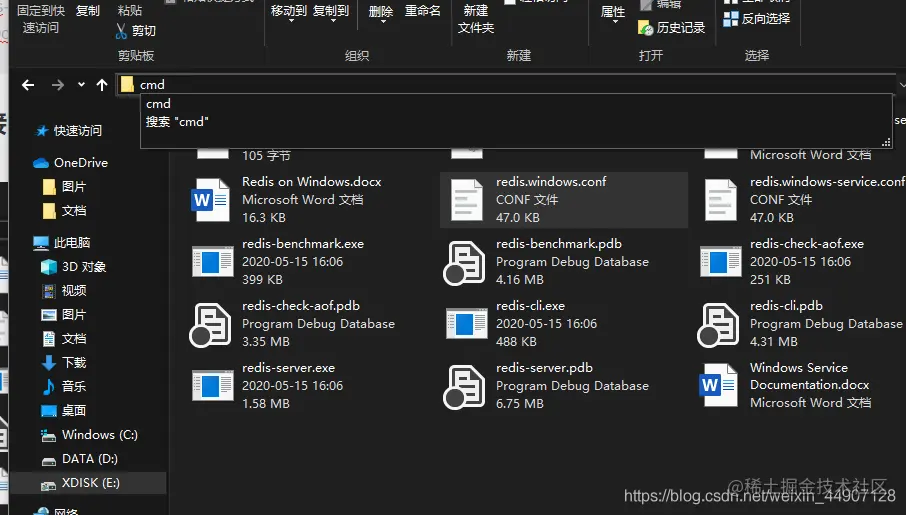The width and height of the screenshot is (906, 515).
Task: Go forward with the right arrow
Action: (x=57, y=86)
